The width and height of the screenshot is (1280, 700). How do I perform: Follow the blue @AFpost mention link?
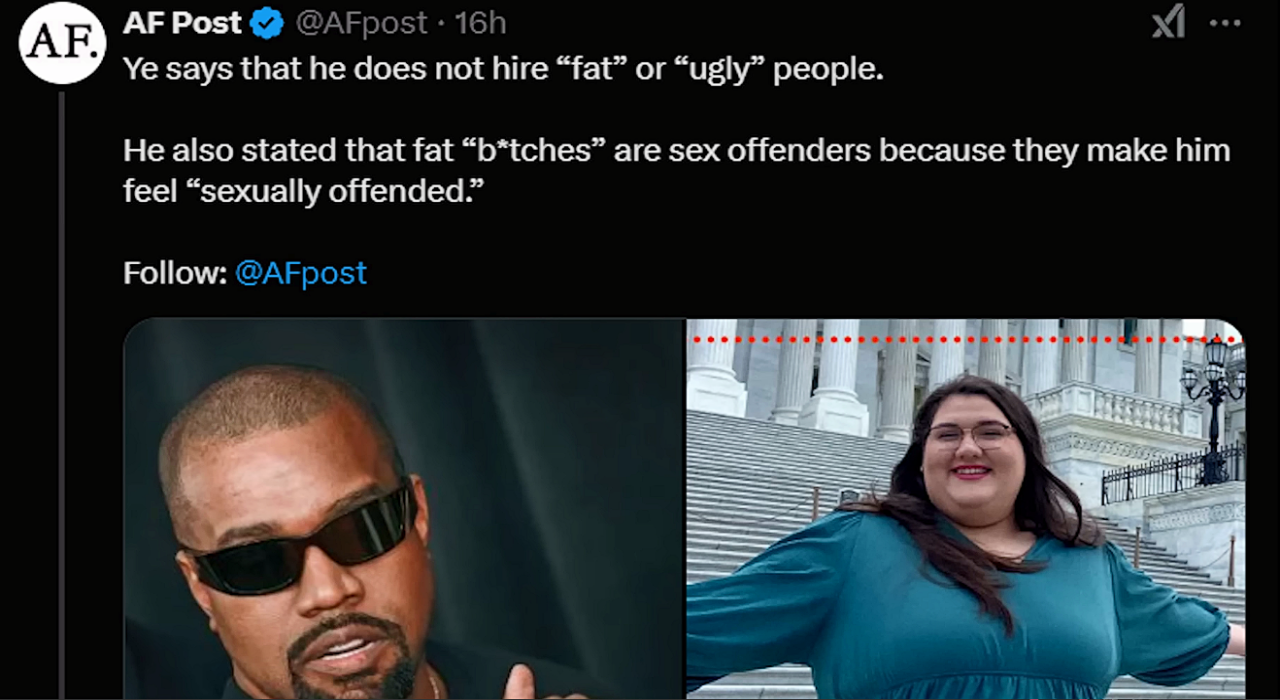[301, 273]
